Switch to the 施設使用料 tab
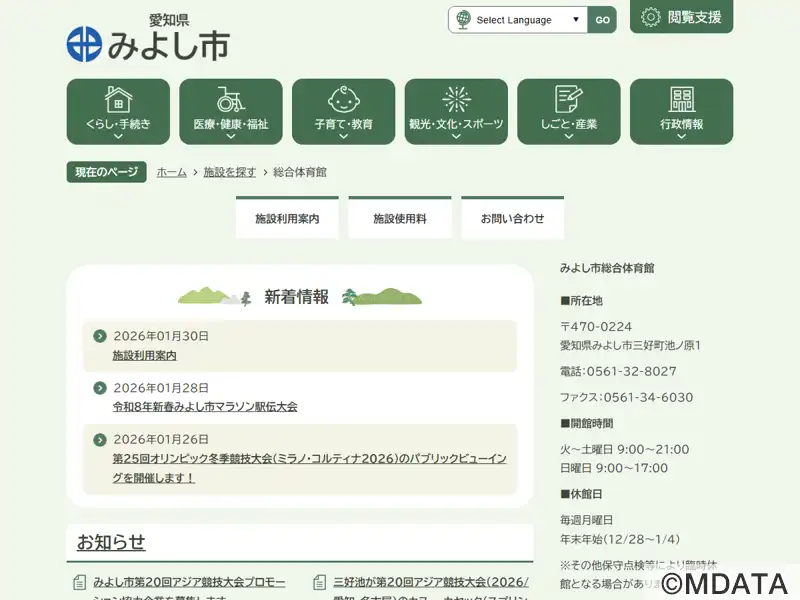This screenshot has width=800, height=600. click(x=400, y=218)
